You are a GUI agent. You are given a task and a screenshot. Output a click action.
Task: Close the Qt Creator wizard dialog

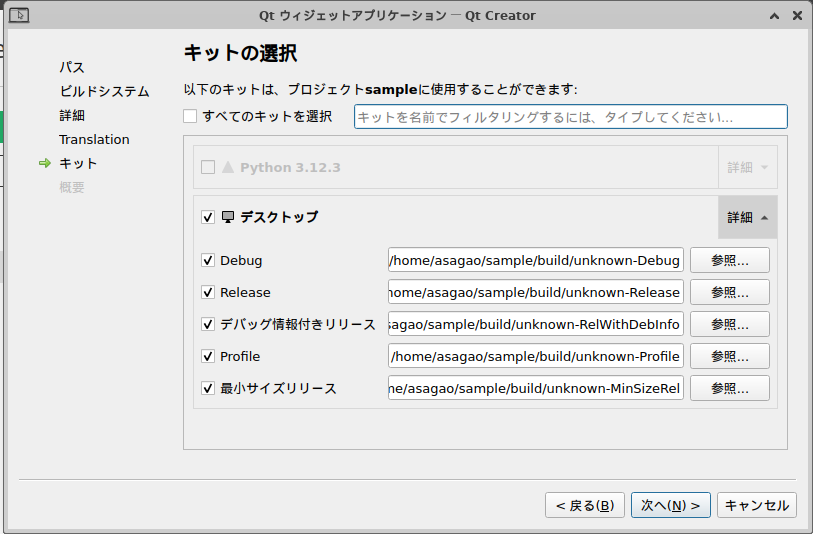tap(797, 16)
